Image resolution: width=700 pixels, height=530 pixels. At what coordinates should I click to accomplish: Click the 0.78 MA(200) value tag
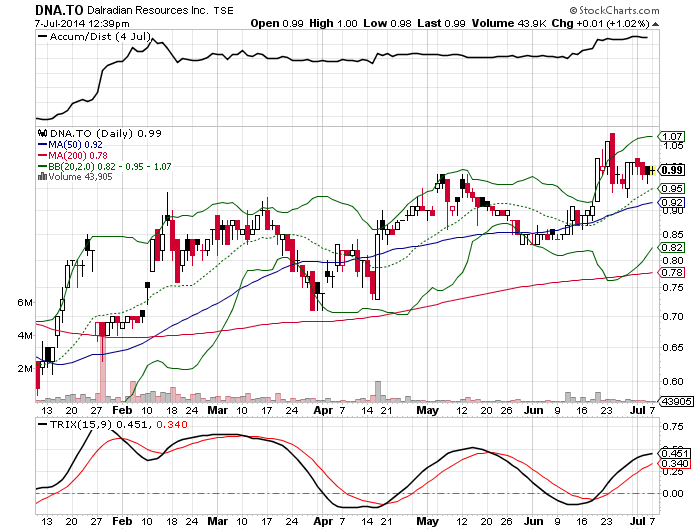click(x=672, y=272)
